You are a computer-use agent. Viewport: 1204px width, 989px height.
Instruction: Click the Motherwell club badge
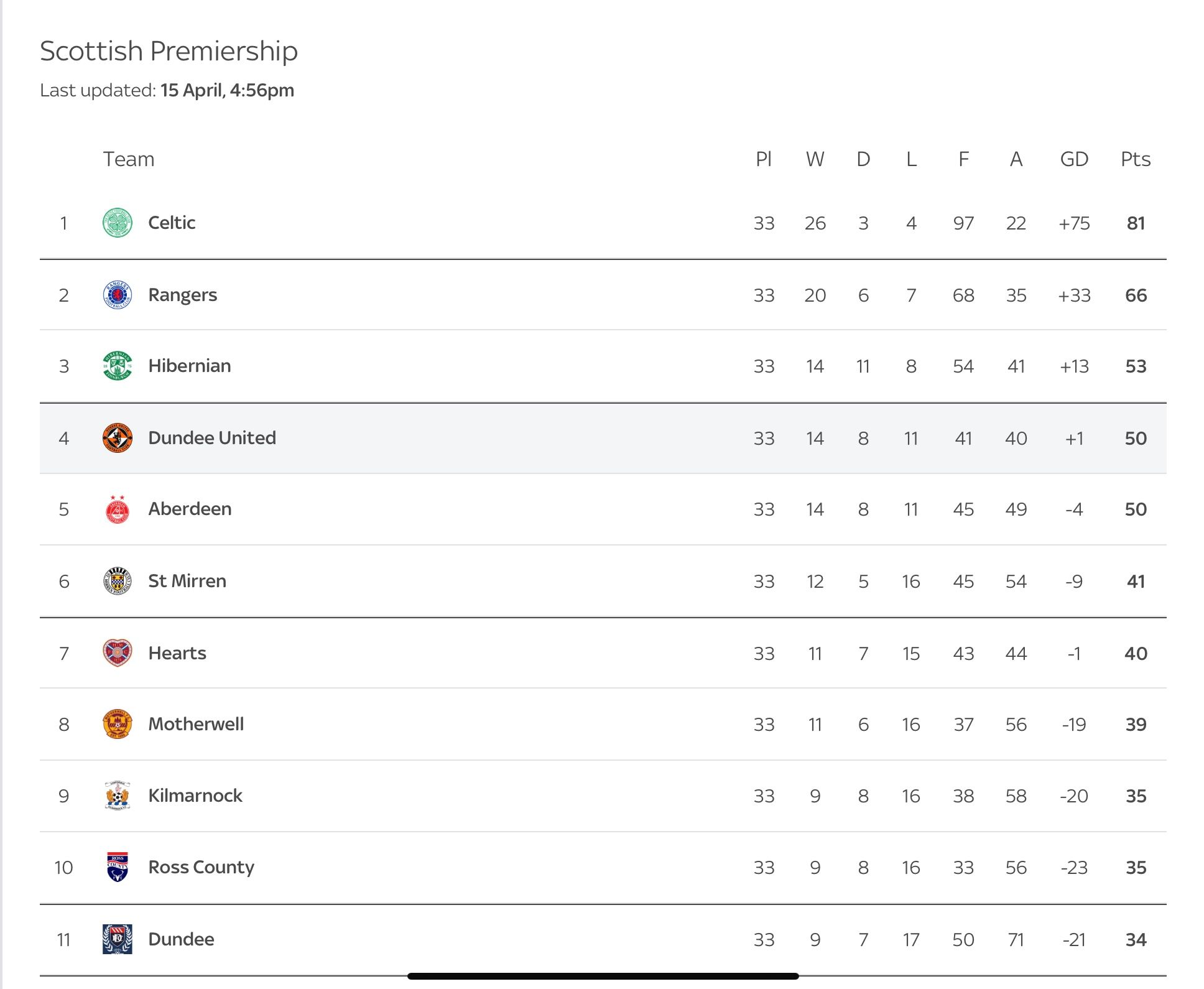point(118,724)
